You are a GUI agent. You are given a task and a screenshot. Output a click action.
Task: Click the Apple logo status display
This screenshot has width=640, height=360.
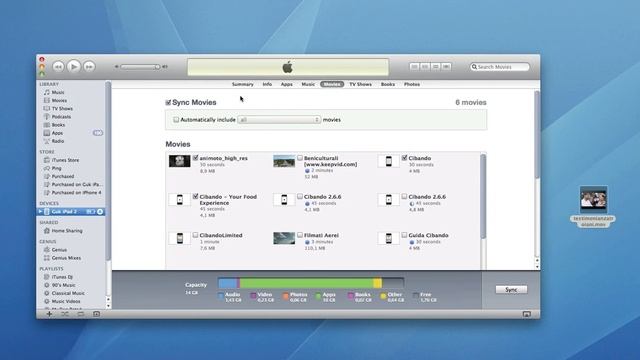[x=288, y=67]
